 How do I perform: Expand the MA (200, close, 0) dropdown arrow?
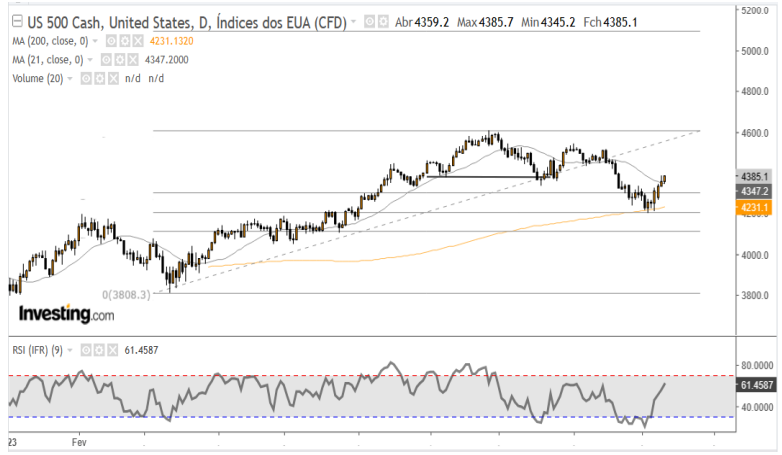pos(95,41)
